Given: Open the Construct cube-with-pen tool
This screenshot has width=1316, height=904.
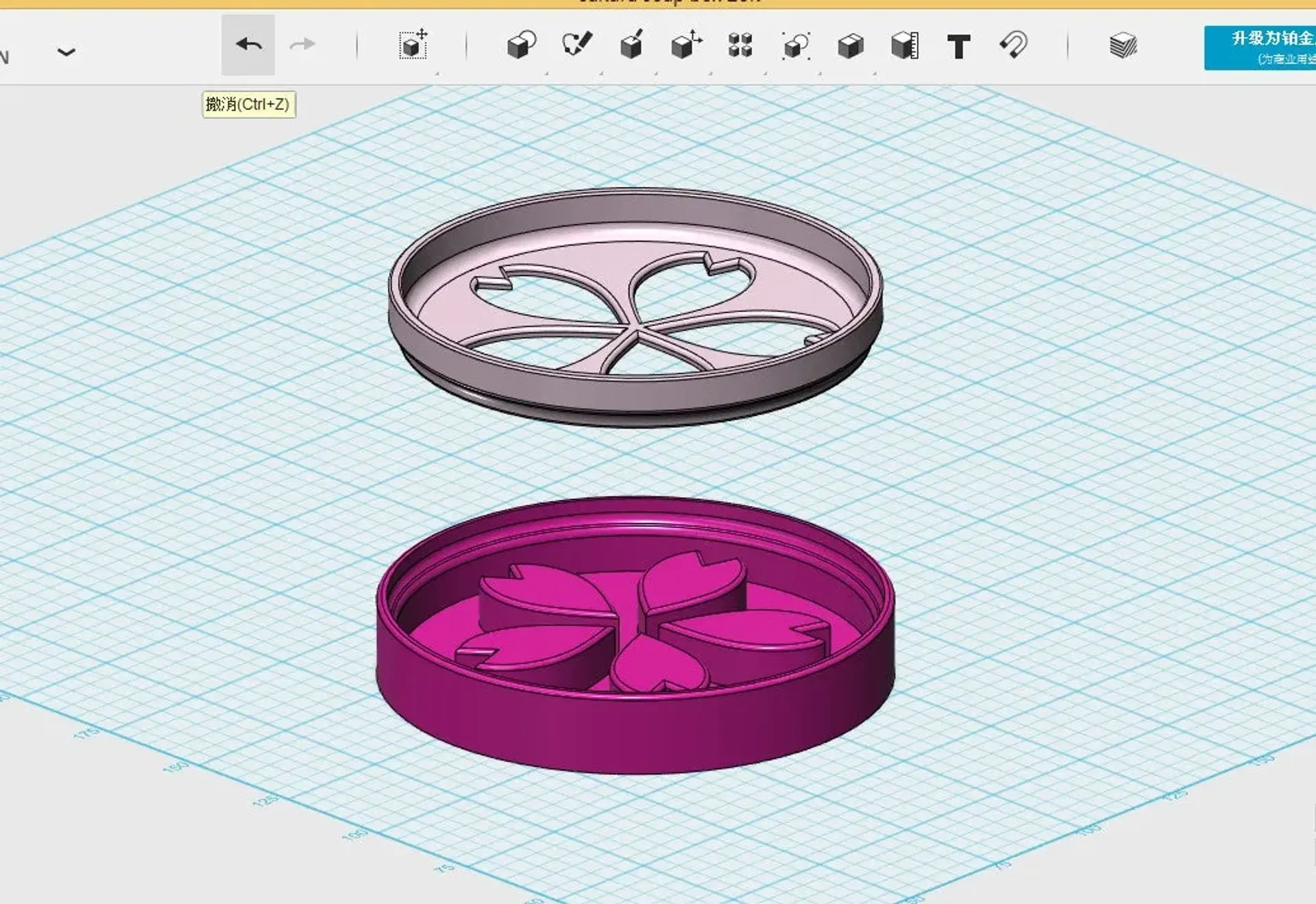Looking at the screenshot, I should point(631,45).
